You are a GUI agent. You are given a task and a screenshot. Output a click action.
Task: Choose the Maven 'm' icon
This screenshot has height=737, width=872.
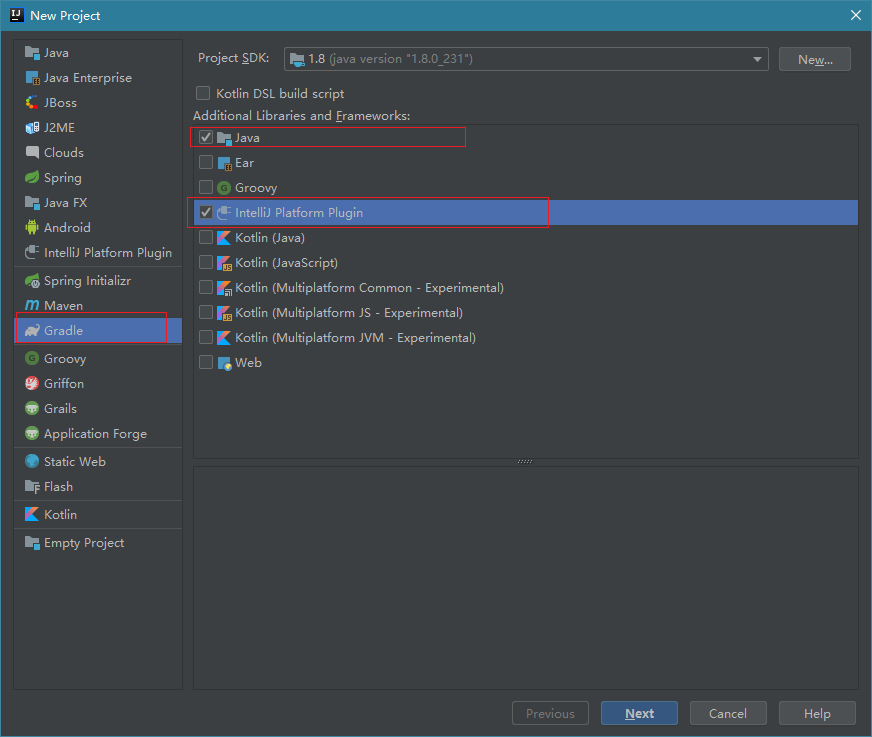pyautogui.click(x=32, y=305)
